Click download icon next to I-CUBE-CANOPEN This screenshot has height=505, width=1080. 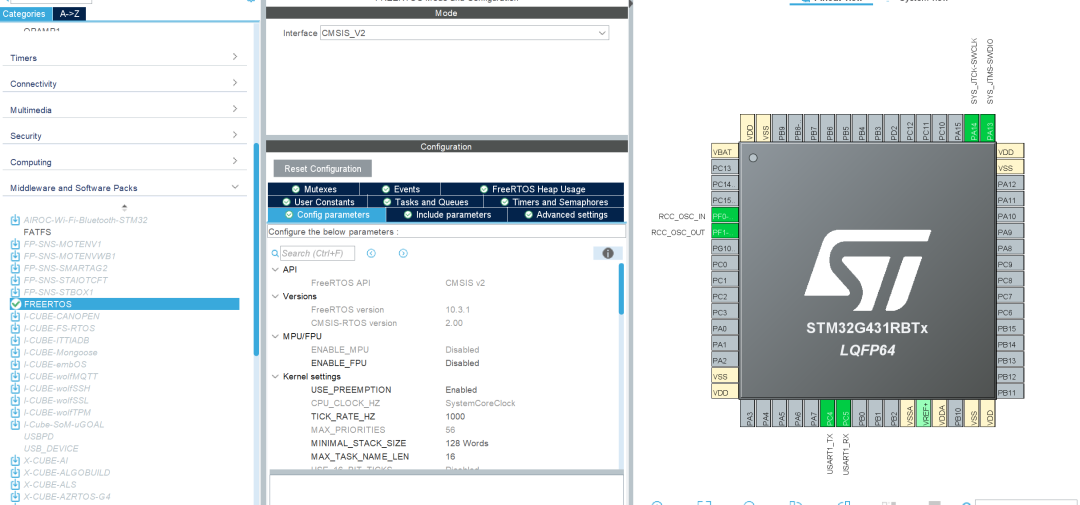click(x=16, y=316)
